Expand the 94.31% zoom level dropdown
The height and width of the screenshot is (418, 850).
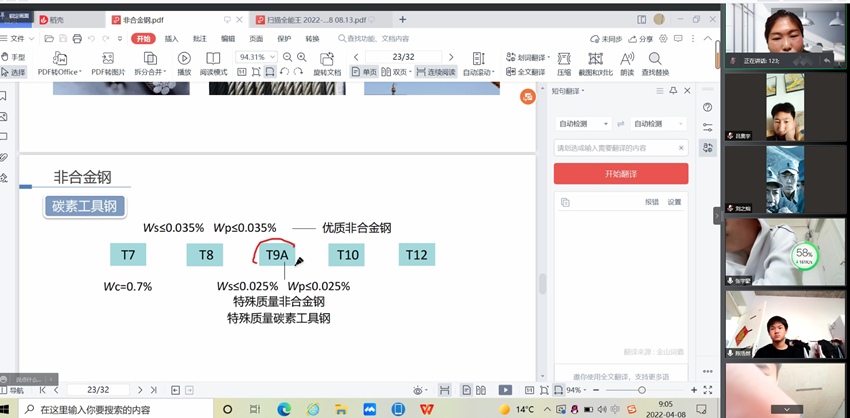(272, 57)
